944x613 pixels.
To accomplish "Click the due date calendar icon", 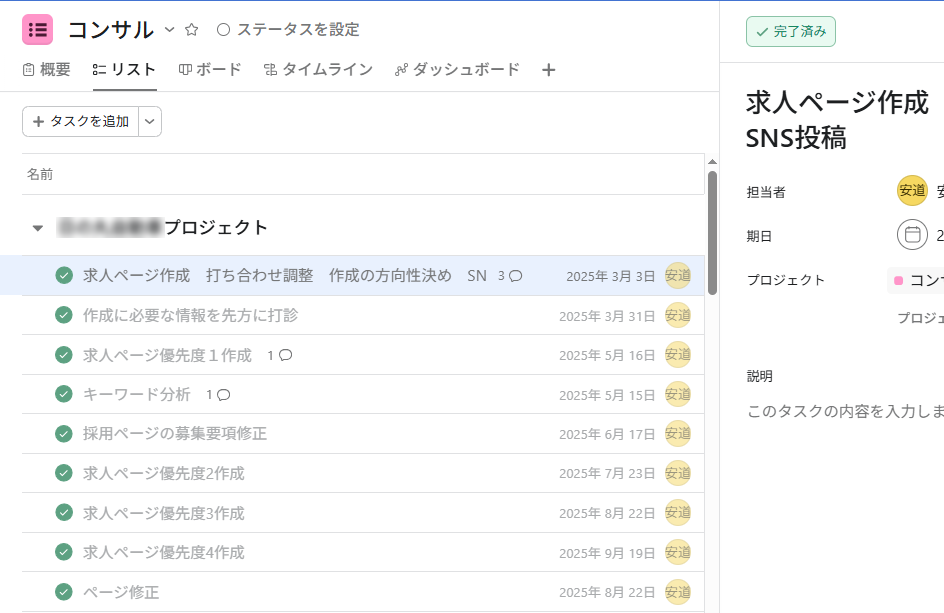I will pyautogui.click(x=912, y=235).
